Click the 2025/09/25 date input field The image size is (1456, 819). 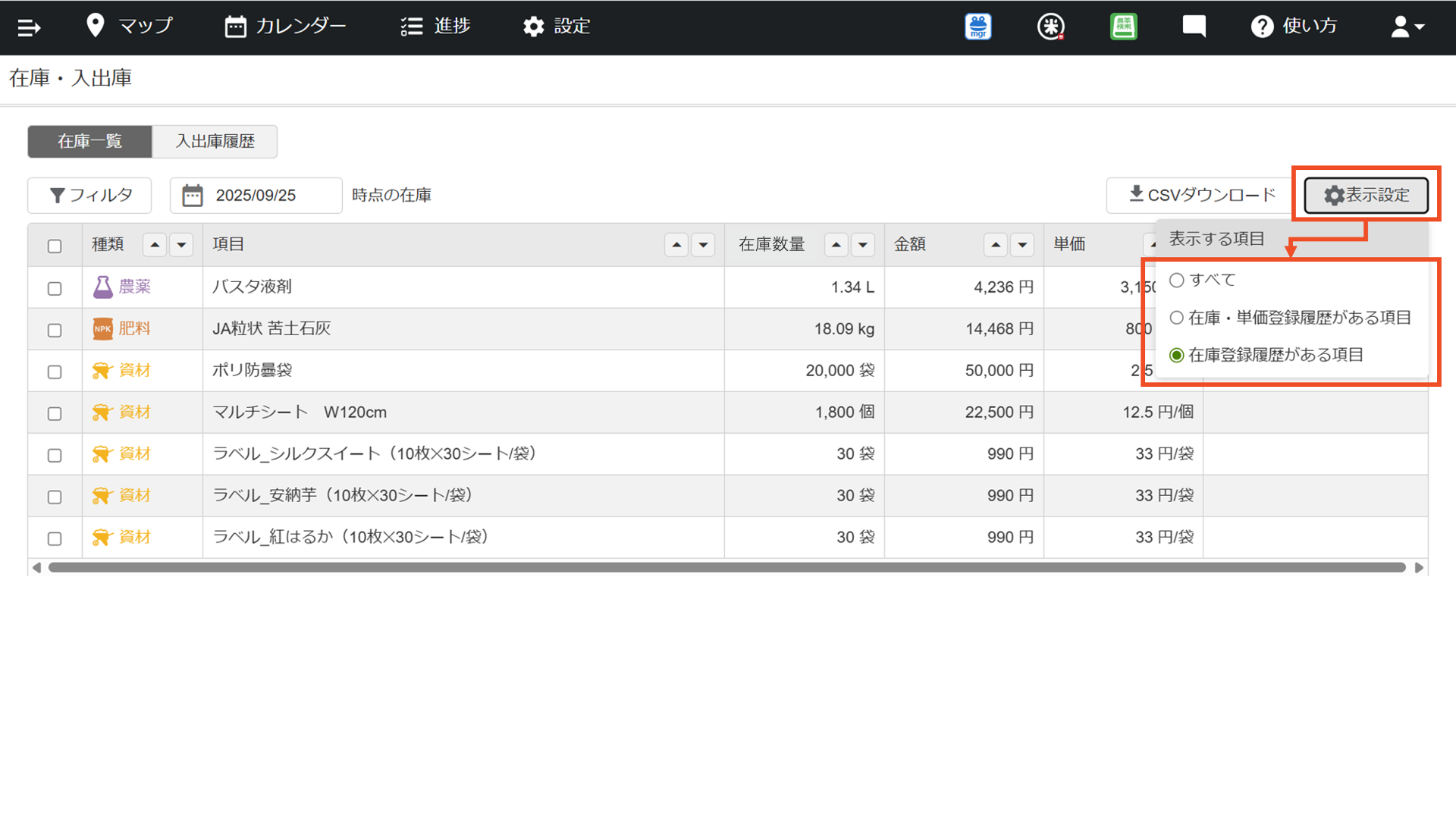tap(256, 196)
